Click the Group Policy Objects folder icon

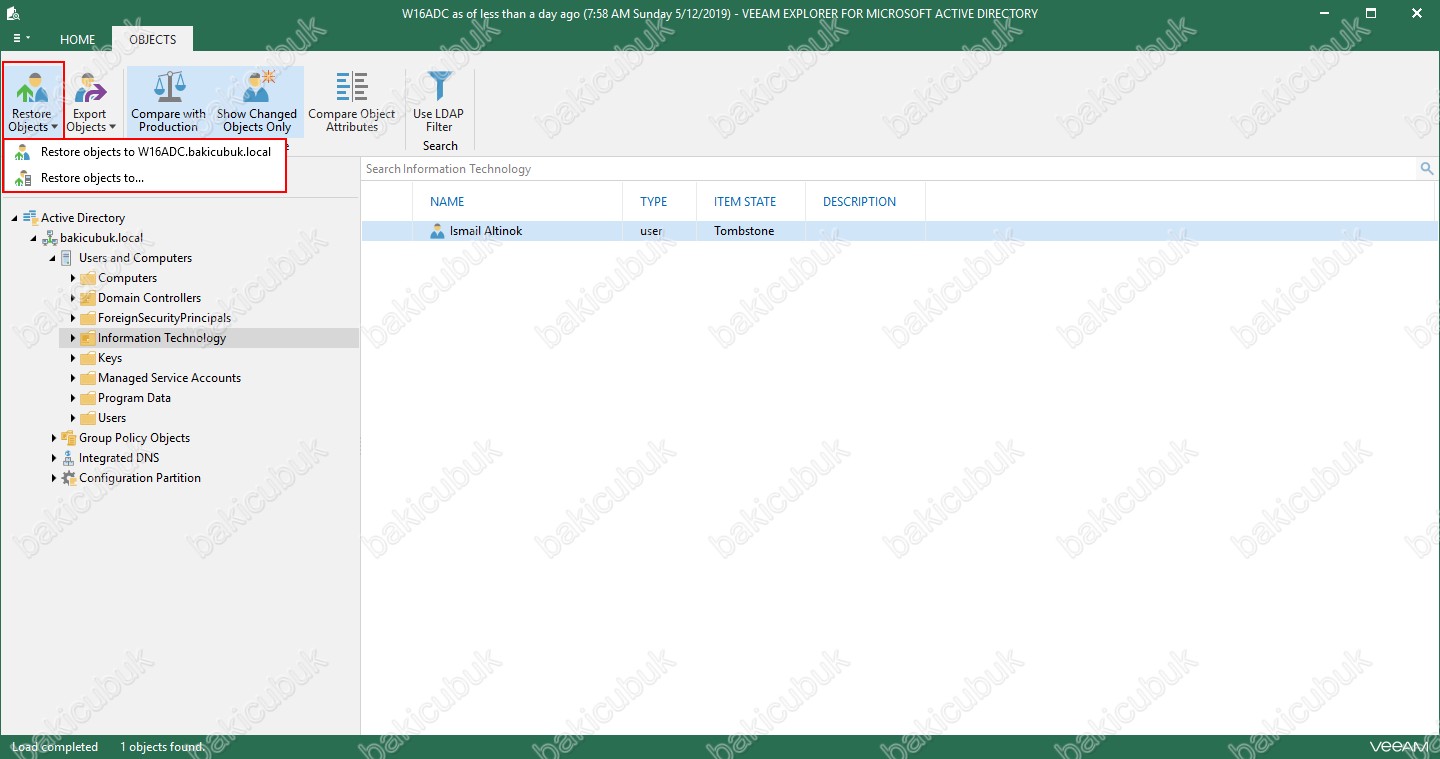(68, 438)
